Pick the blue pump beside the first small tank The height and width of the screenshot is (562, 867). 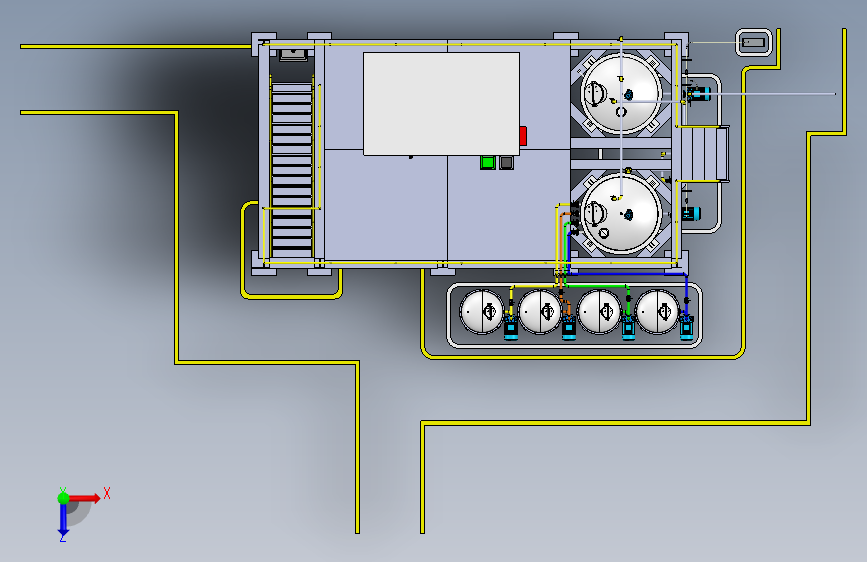tap(511, 327)
